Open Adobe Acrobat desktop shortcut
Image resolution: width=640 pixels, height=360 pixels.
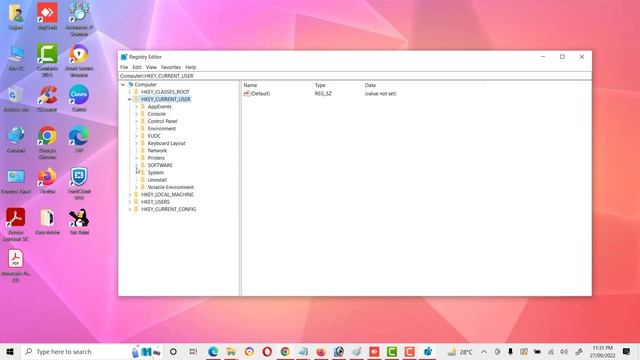coord(16,224)
